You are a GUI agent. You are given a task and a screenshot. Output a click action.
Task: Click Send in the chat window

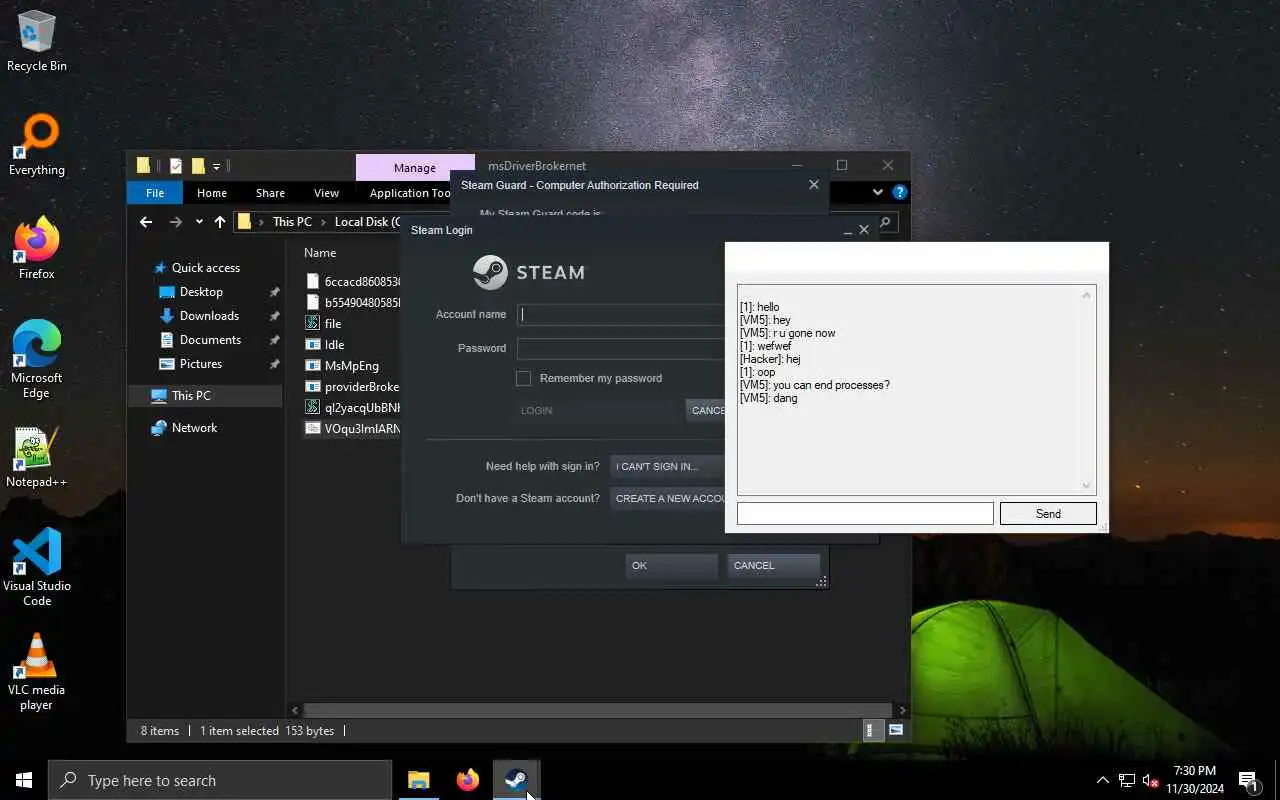pos(1048,514)
